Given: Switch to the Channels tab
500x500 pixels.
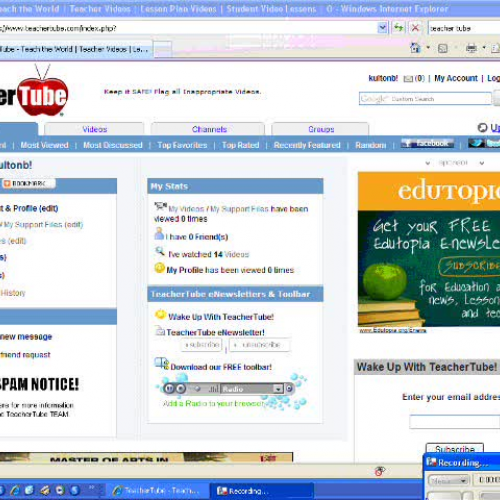Looking at the screenshot, I should point(209,129).
